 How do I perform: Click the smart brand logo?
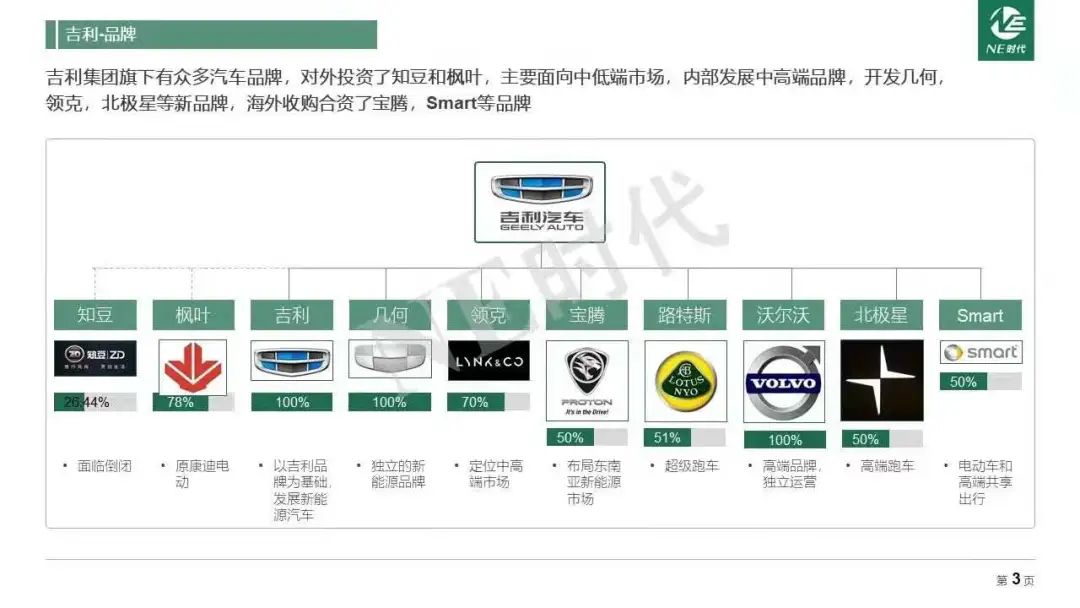tap(981, 352)
